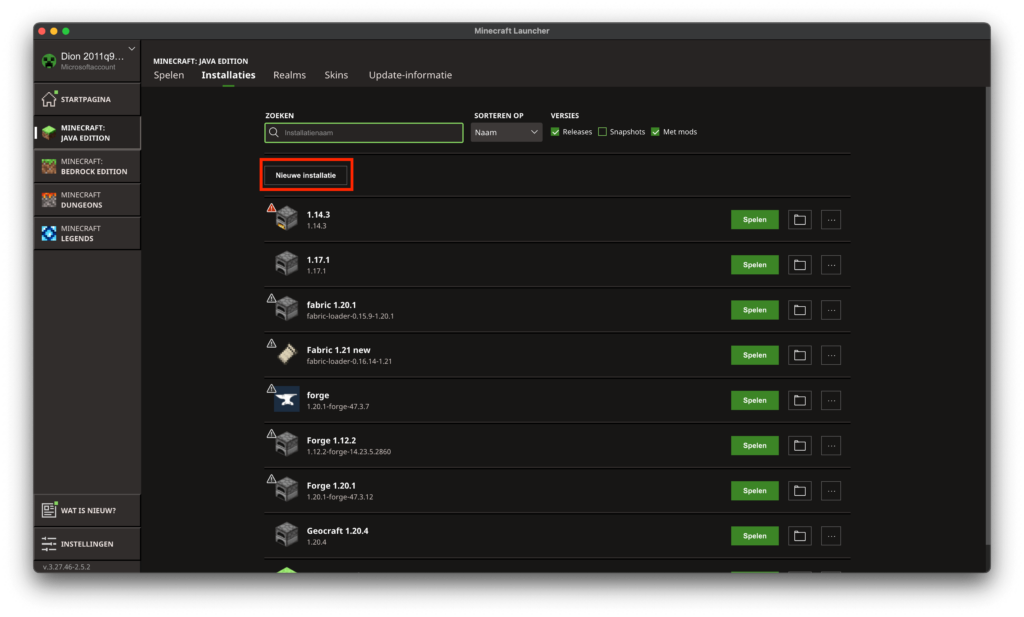Uncheck the Releases versions checkbox
The width and height of the screenshot is (1024, 617).
point(555,132)
